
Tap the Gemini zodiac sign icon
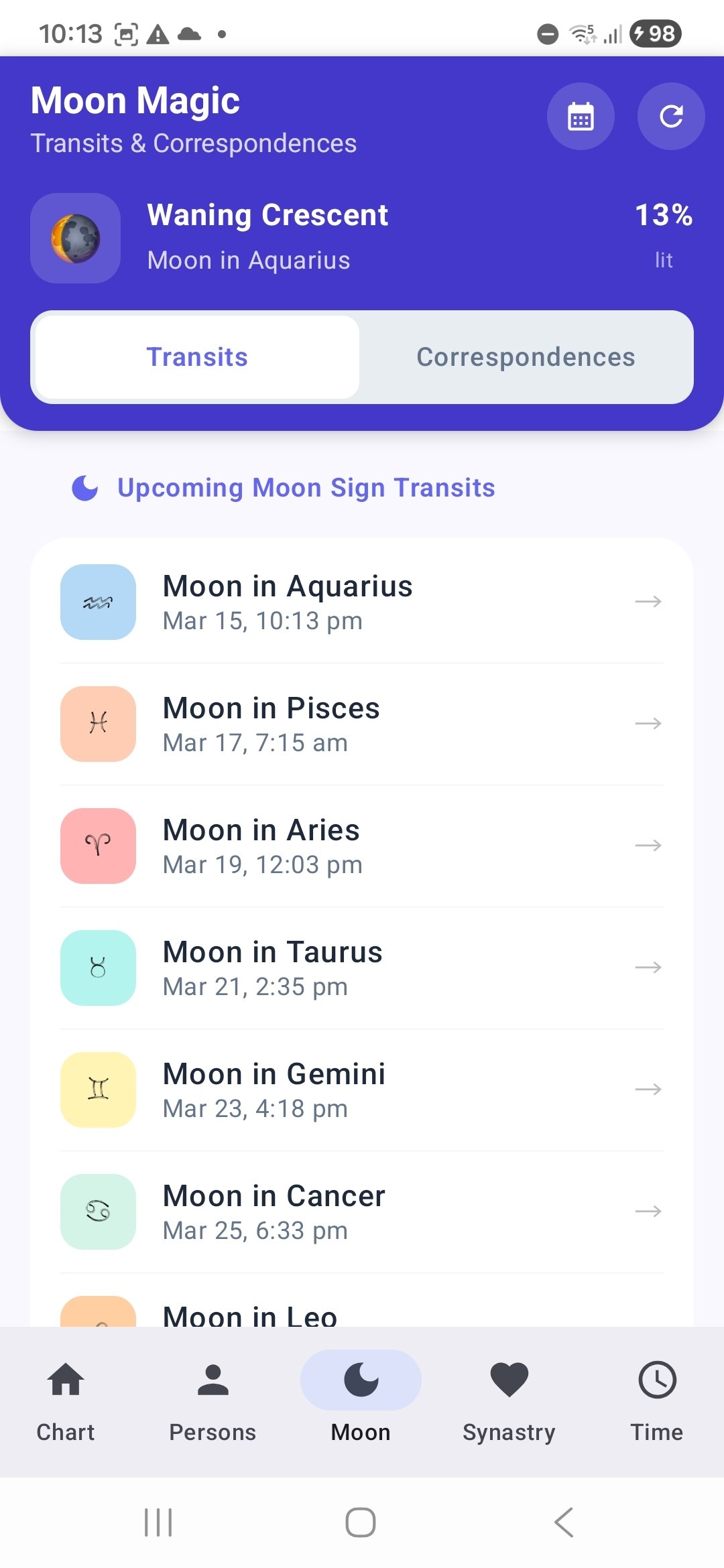[x=98, y=1090]
